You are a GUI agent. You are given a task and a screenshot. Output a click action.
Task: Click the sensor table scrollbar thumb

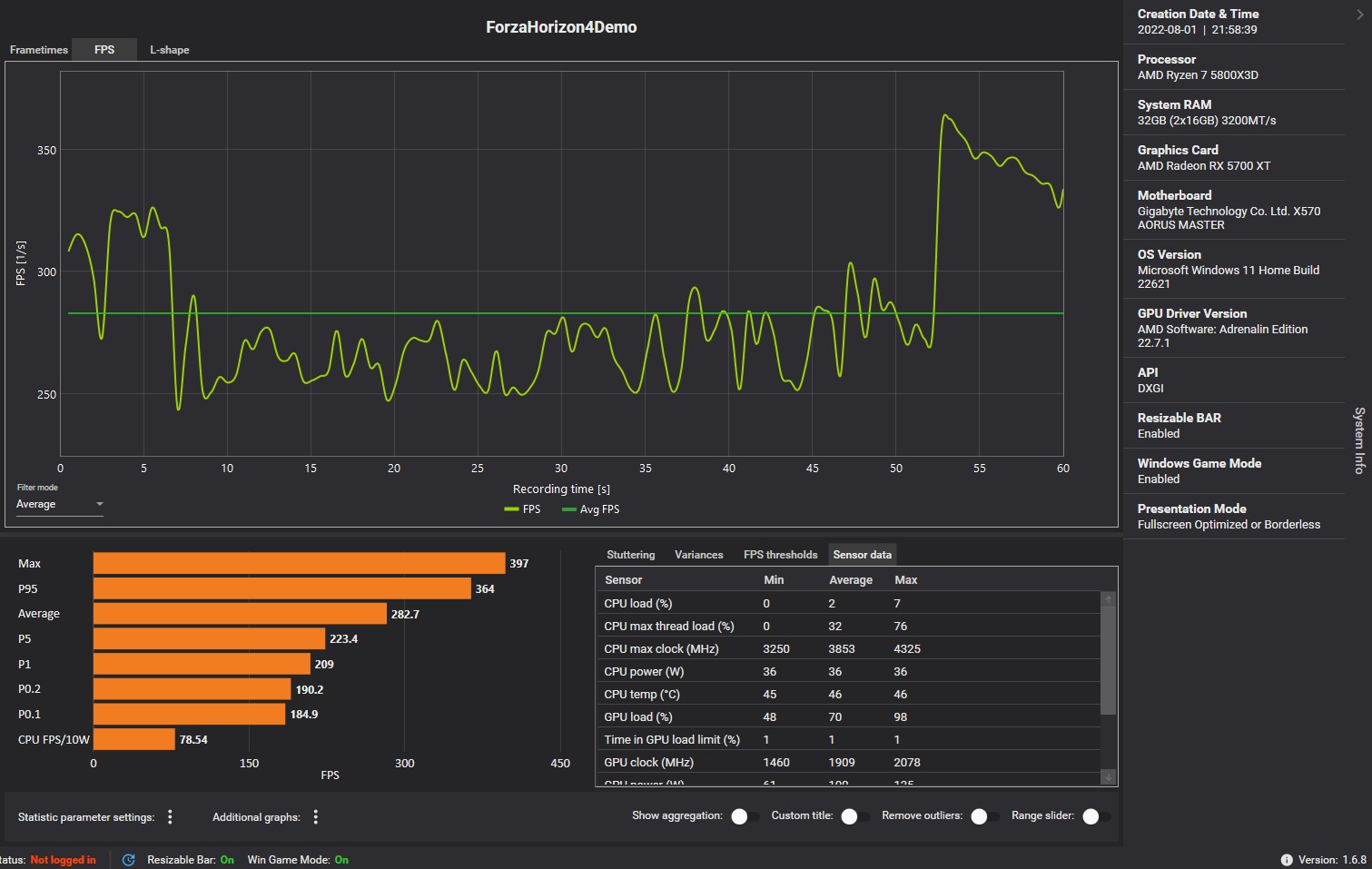[1109, 661]
